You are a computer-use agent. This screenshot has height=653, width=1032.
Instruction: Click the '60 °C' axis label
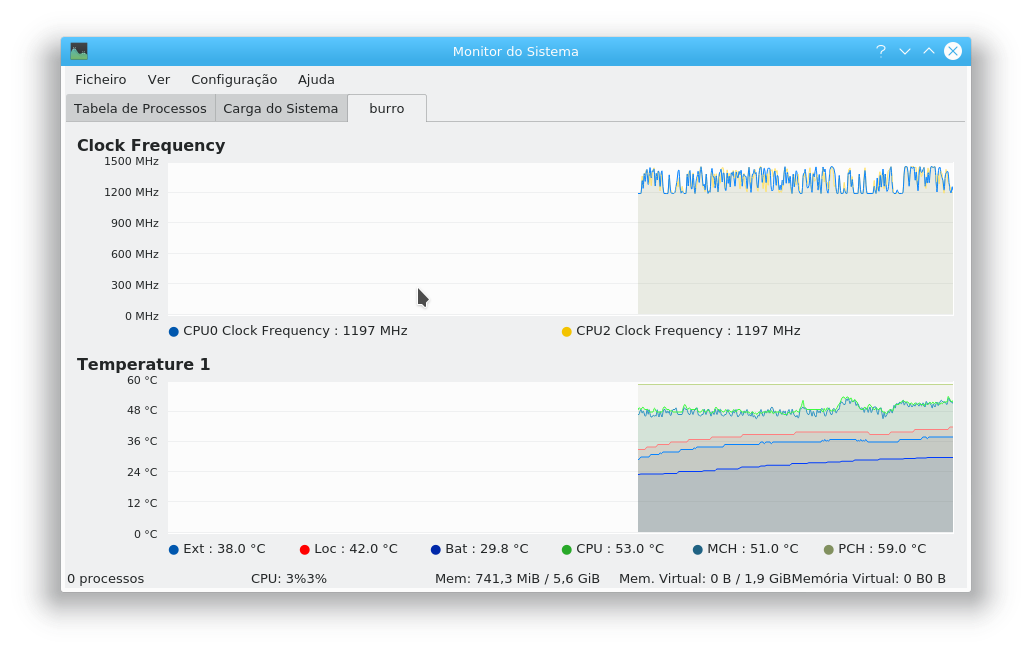[x=142, y=380]
